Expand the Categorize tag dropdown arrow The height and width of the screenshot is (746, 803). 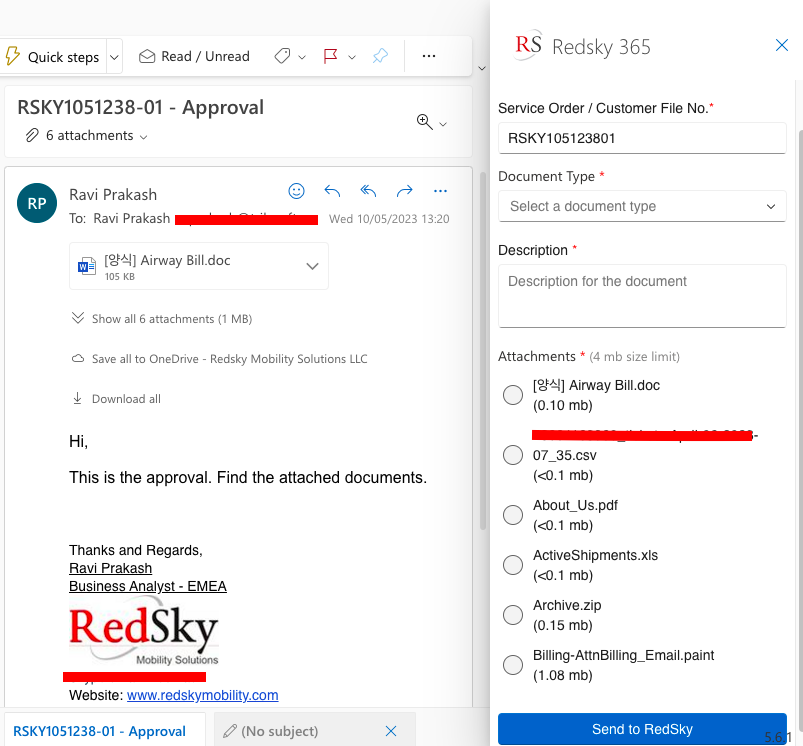coord(302,57)
